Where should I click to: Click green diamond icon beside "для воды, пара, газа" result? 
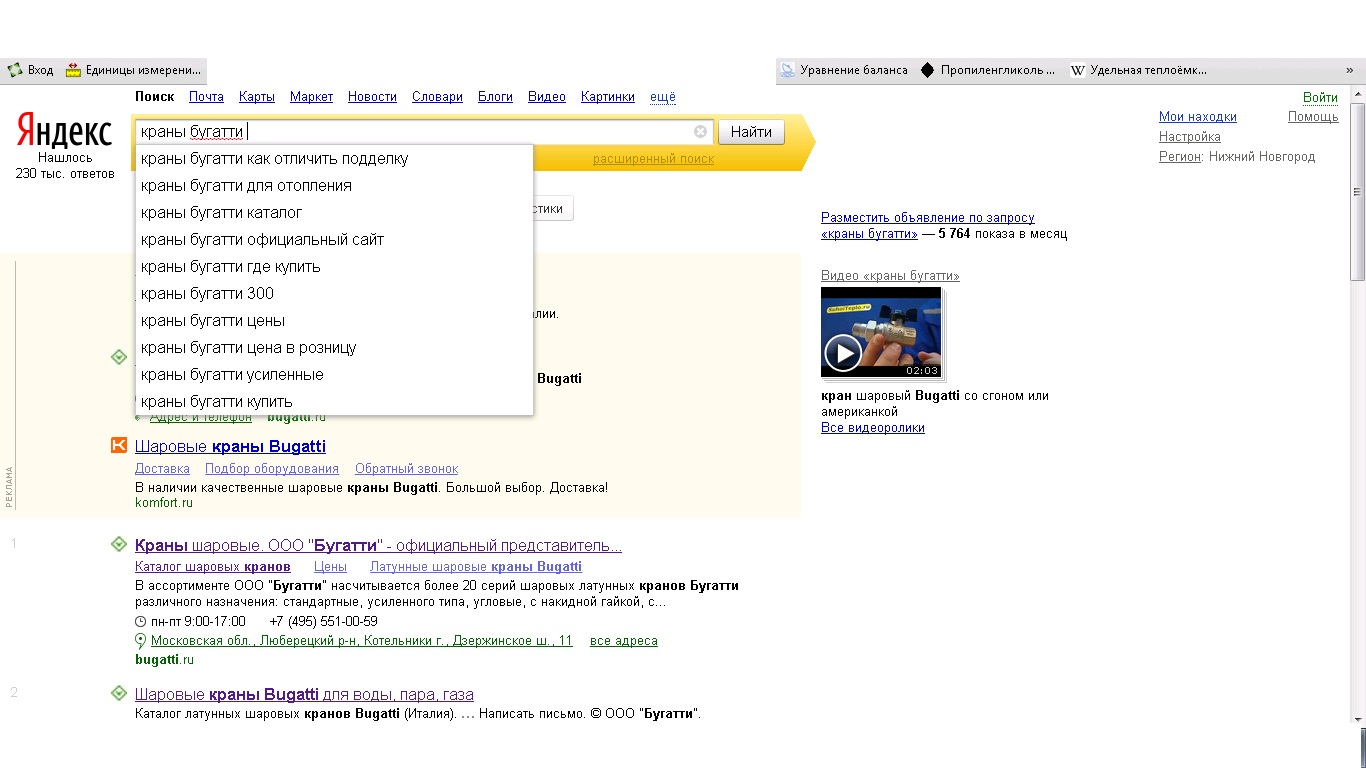click(119, 694)
